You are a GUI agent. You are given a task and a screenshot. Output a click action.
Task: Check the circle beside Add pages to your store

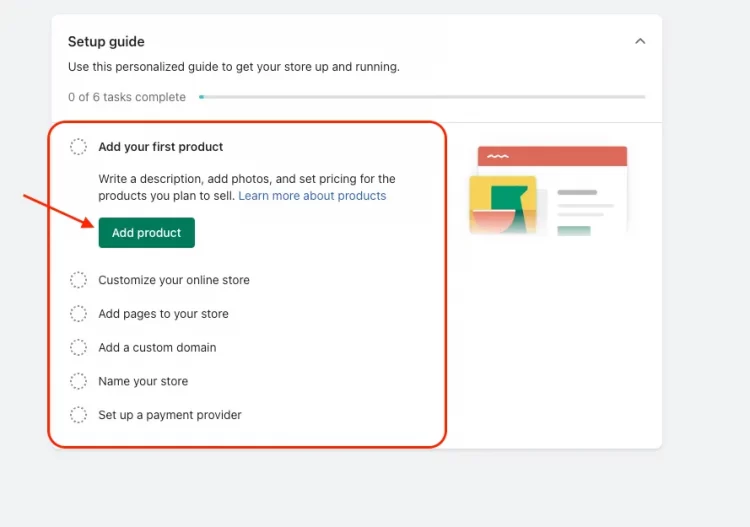point(78,314)
